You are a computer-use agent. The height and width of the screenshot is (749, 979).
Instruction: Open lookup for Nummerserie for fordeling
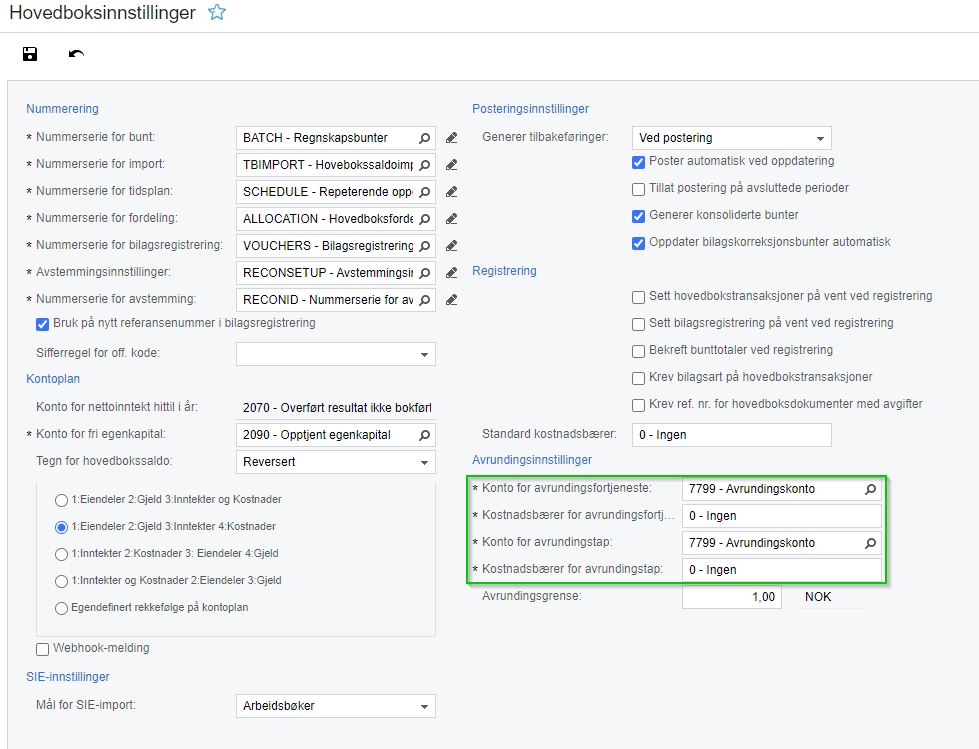tap(425, 219)
